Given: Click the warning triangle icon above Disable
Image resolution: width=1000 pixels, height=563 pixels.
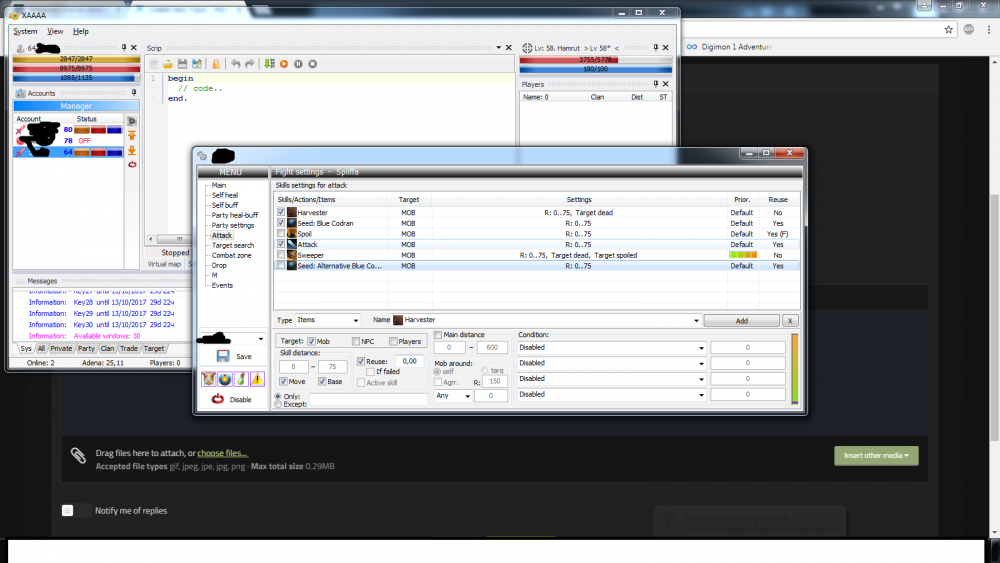Looking at the screenshot, I should (x=257, y=378).
